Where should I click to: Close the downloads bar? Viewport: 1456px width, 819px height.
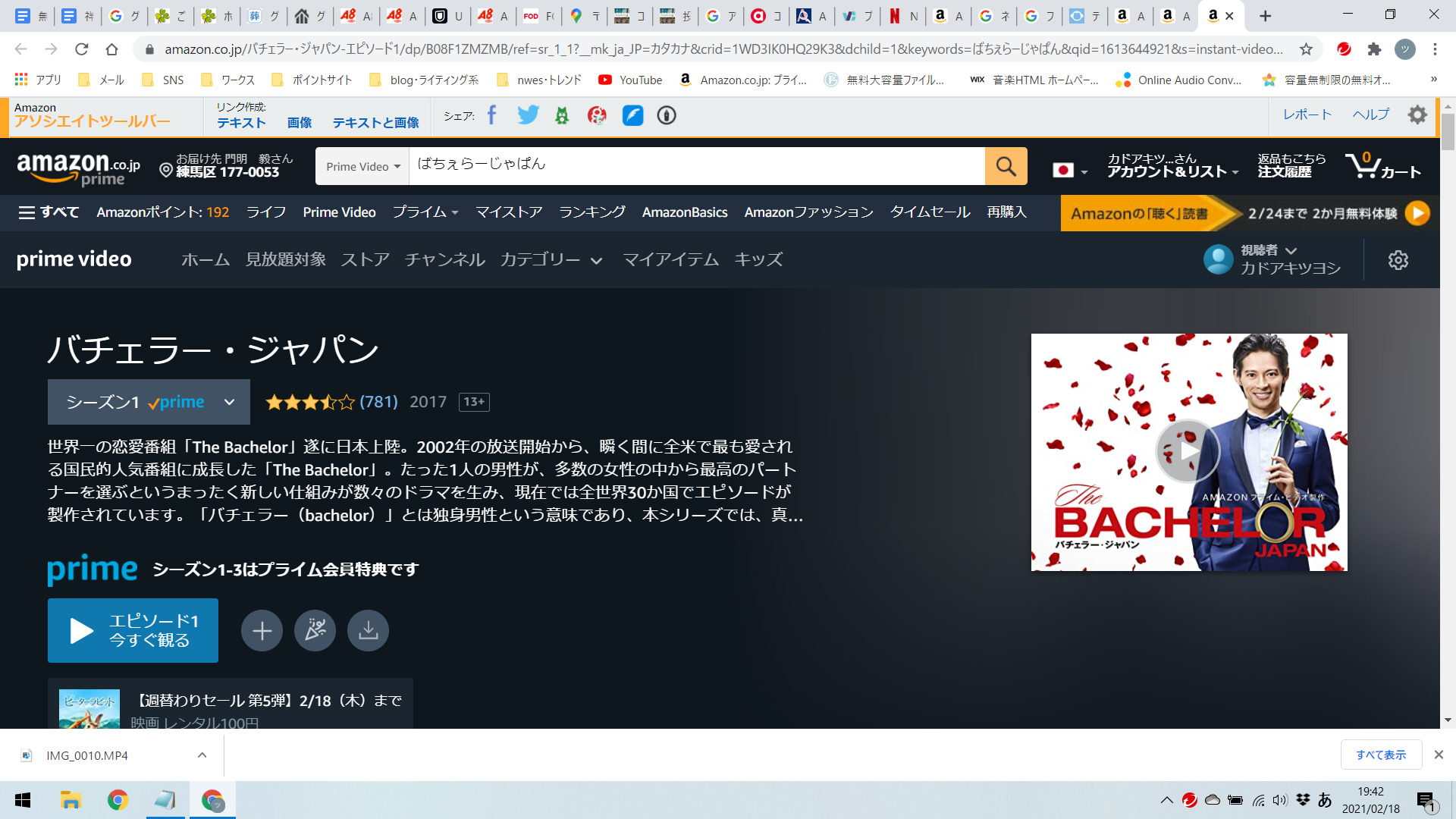coord(1439,755)
